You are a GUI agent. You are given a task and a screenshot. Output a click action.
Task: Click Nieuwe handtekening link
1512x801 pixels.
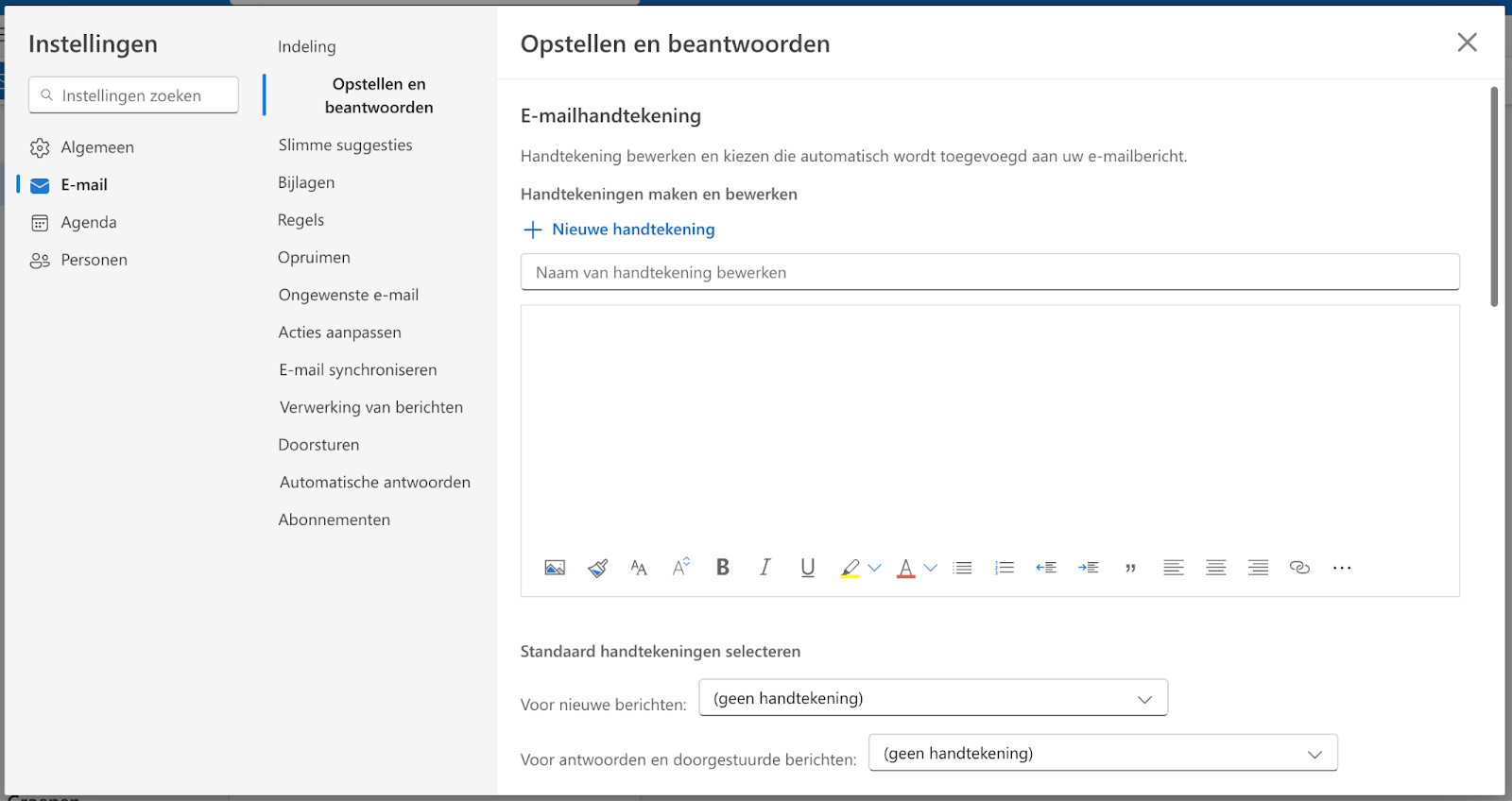(x=633, y=230)
